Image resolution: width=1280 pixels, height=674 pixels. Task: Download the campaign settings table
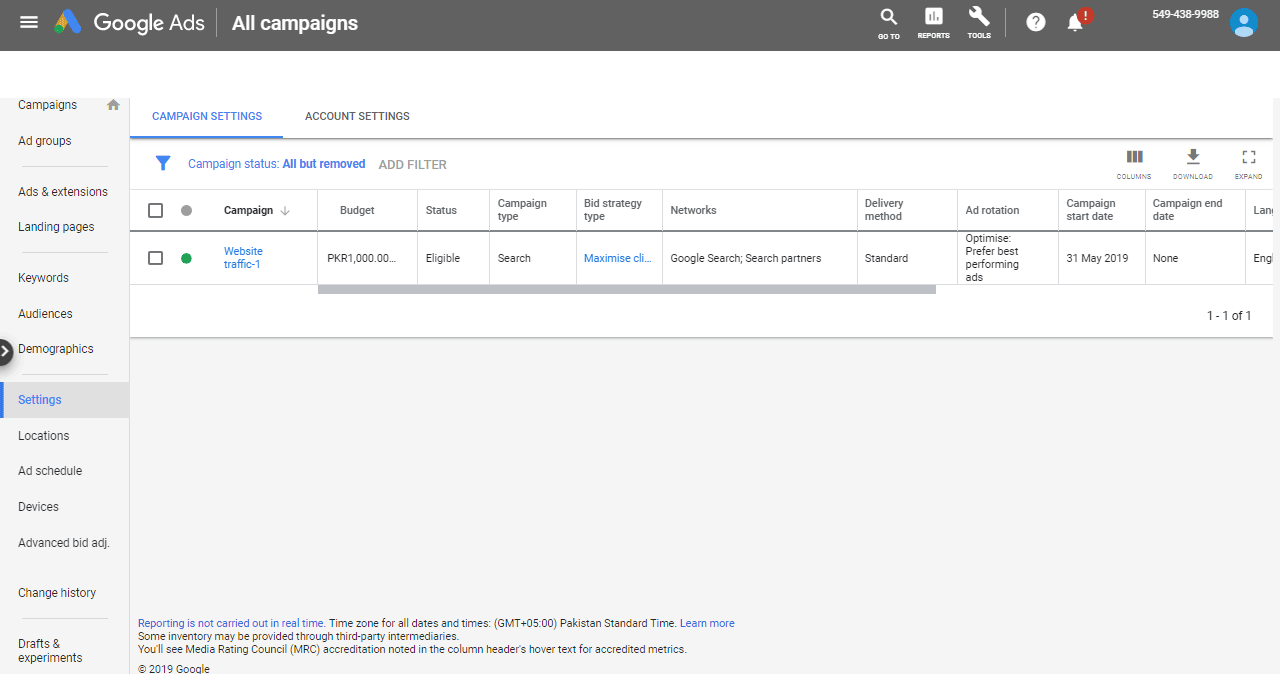pyautogui.click(x=1192, y=162)
